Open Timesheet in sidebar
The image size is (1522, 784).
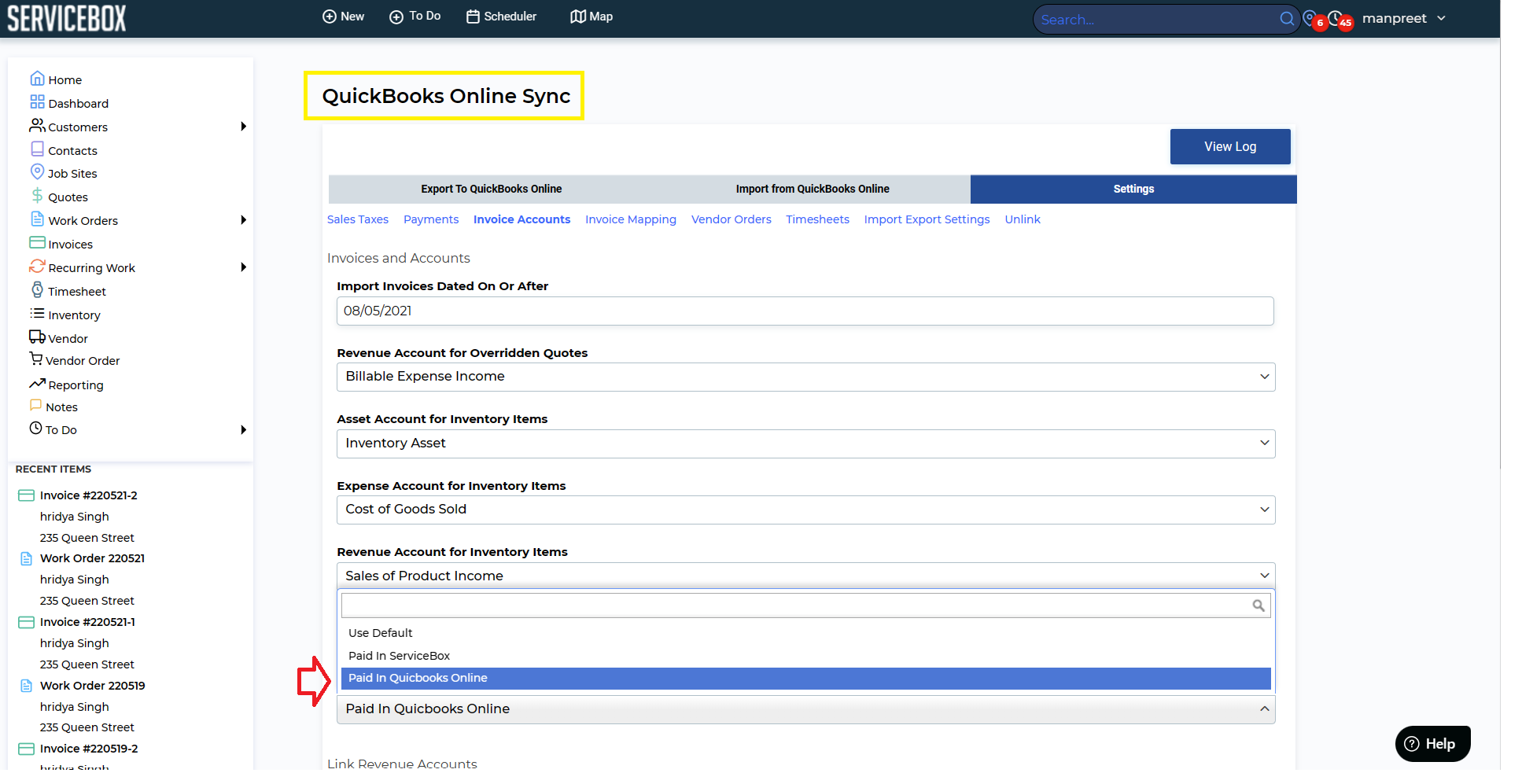point(68,291)
